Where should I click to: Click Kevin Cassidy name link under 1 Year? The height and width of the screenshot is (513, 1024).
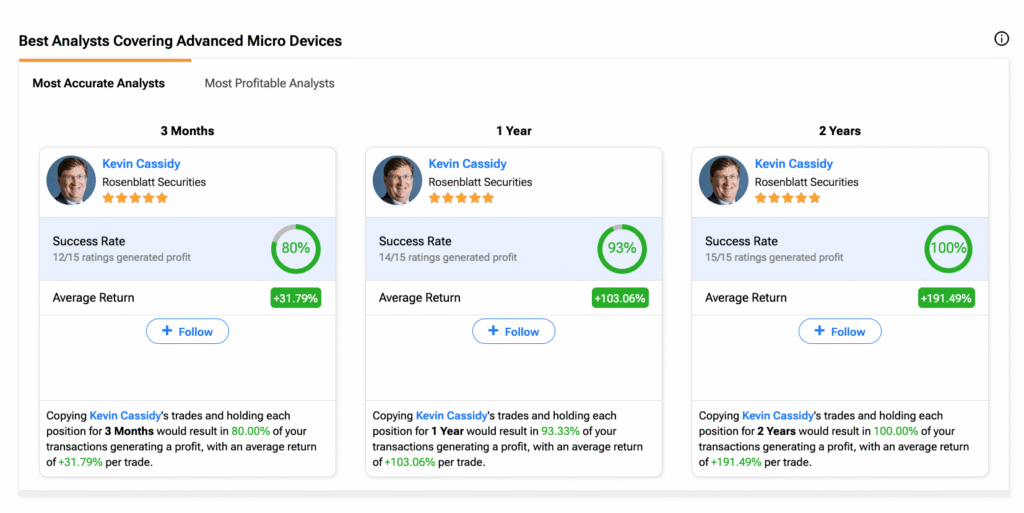(468, 164)
